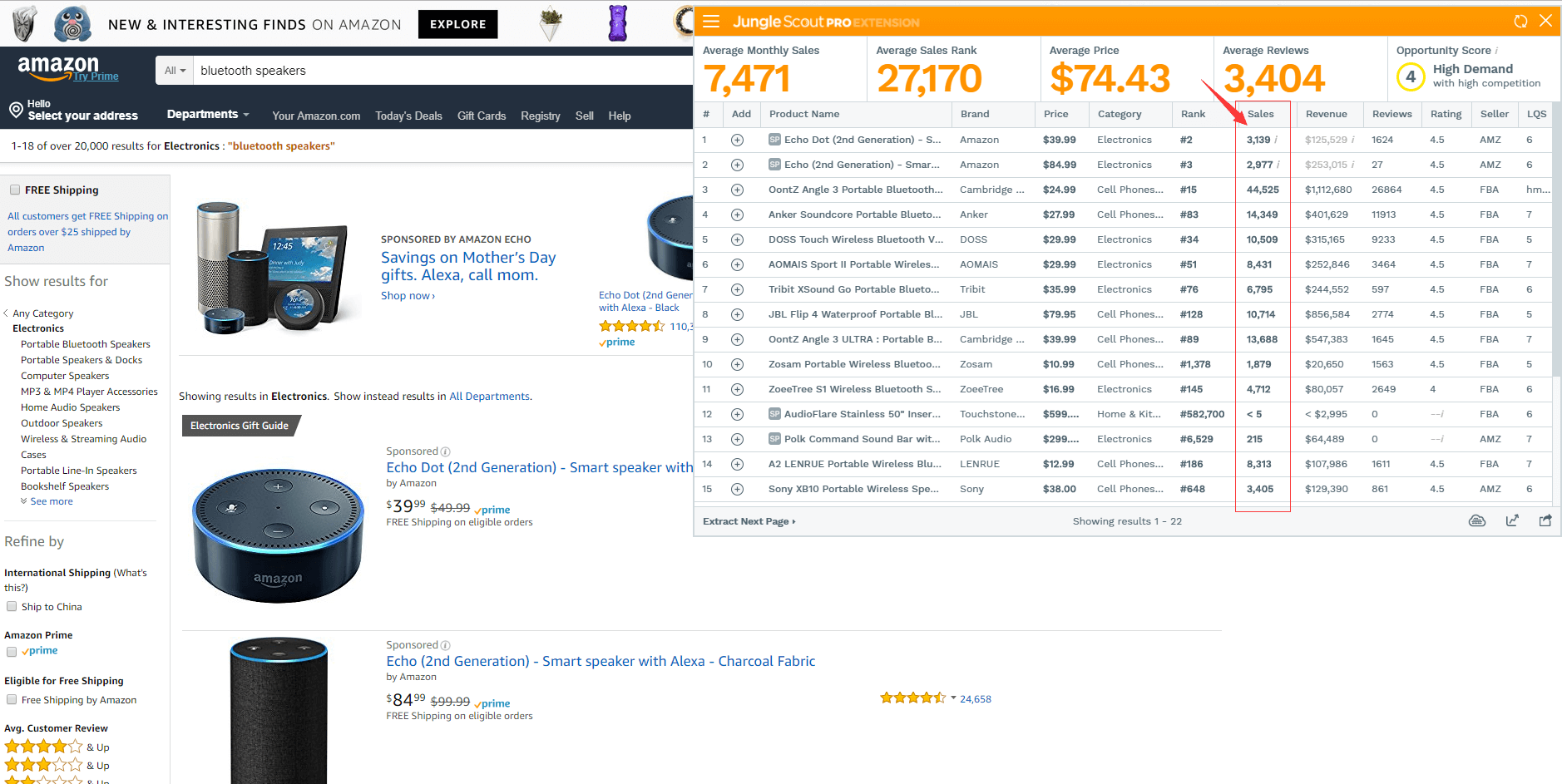Show results in All Departments
Viewport: 1562px width, 784px height.
(489, 397)
